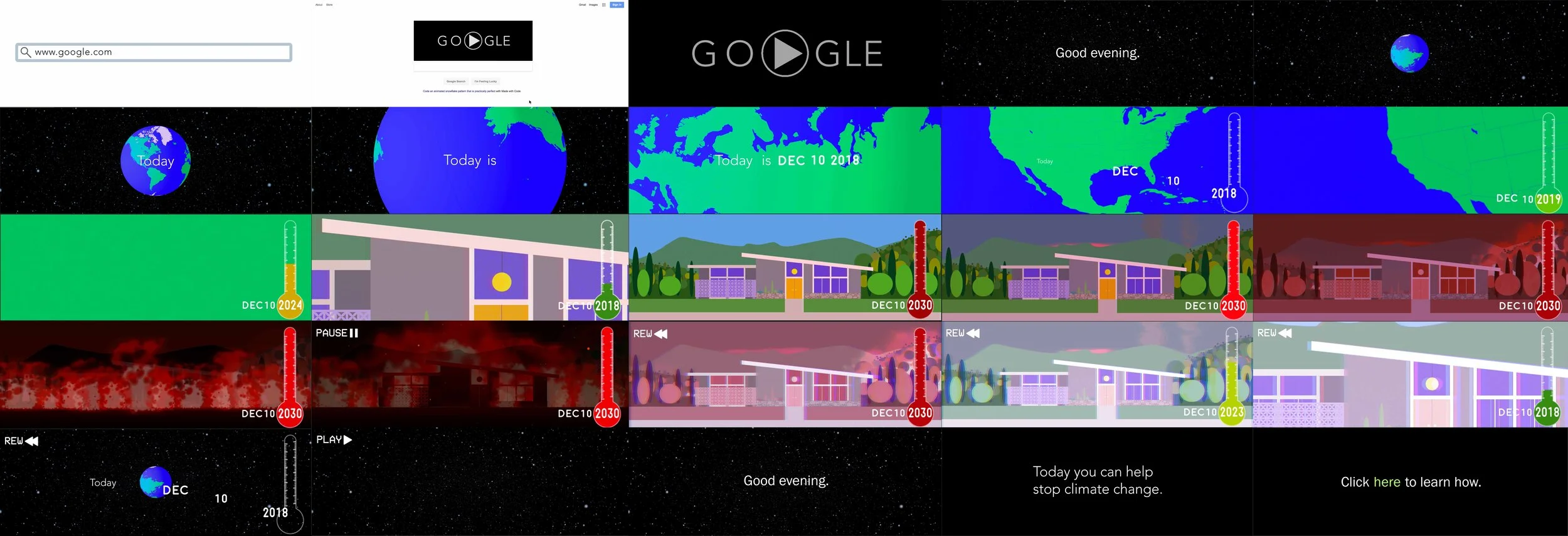This screenshot has width=1568, height=536.
Task: Click the REW indicator on the DEC 10 2023 frame
Action: coord(963,333)
